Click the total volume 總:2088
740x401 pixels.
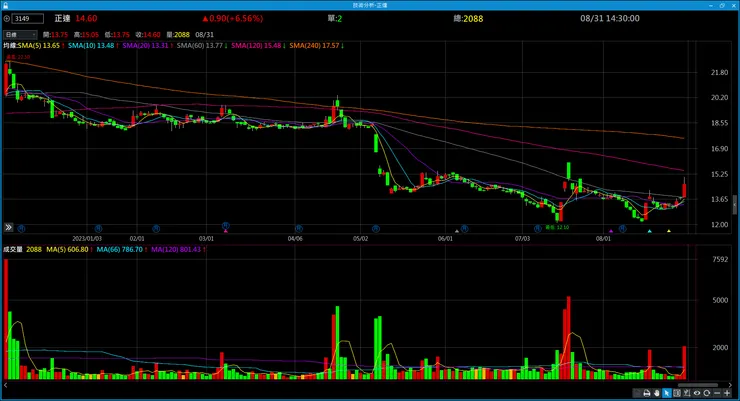click(x=468, y=19)
